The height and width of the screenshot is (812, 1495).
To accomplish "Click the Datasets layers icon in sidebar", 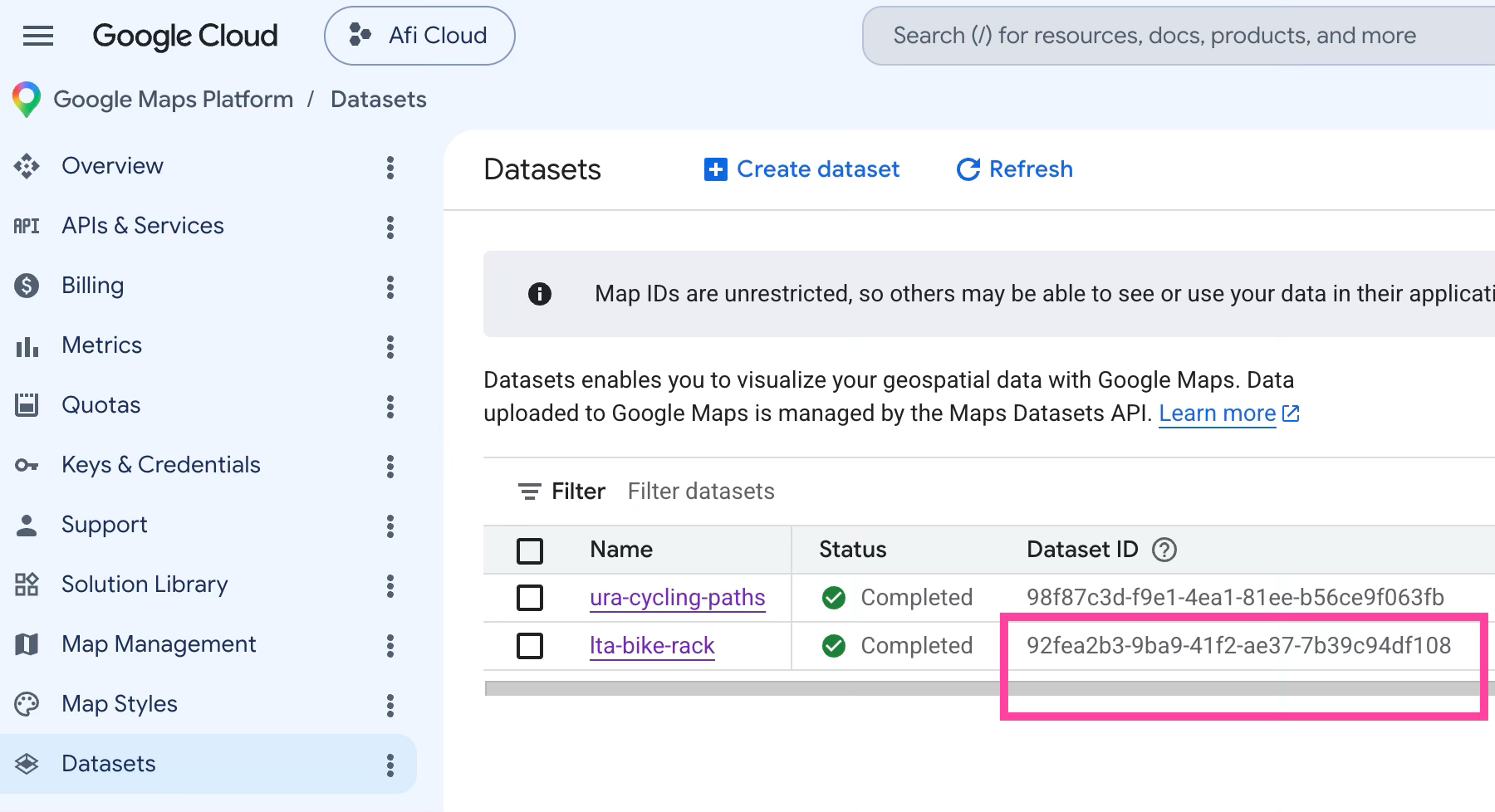I will click(x=27, y=764).
